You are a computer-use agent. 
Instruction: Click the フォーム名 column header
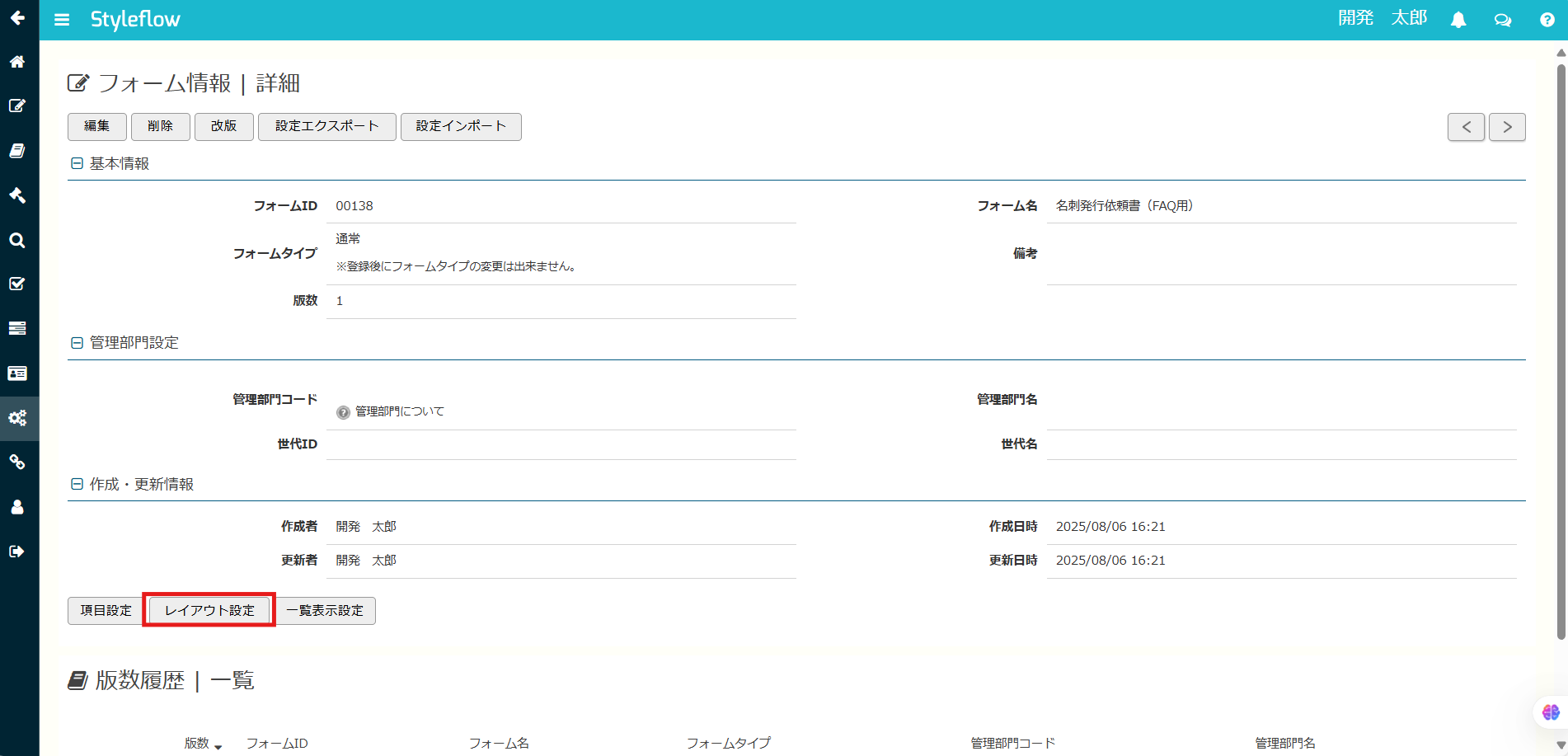(x=499, y=744)
